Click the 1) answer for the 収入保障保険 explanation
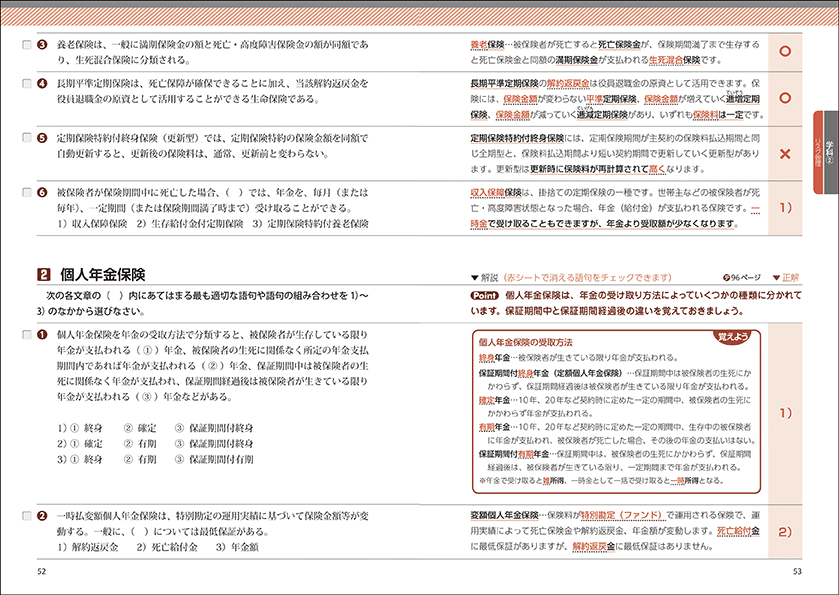This screenshot has height=595, width=839. click(785, 208)
